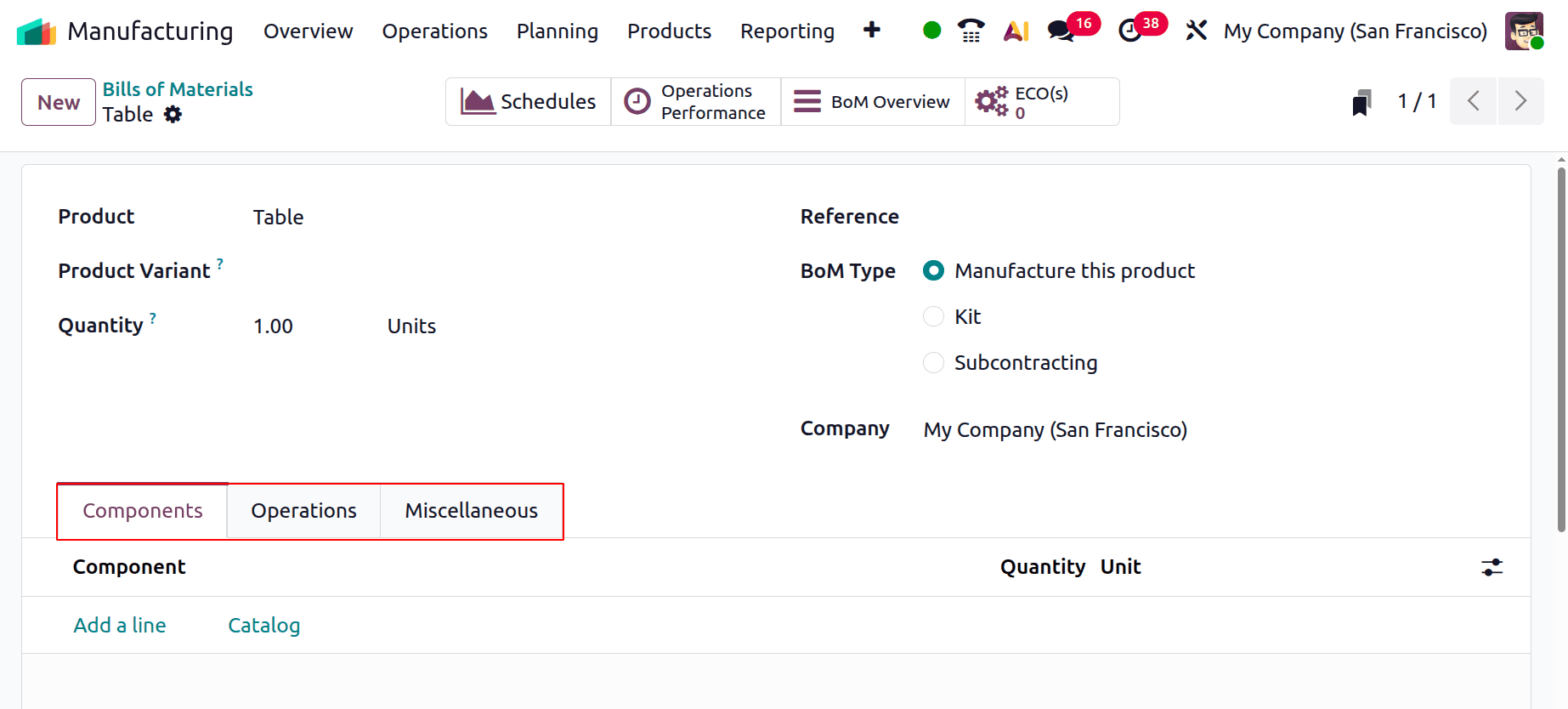1568x709 pixels.
Task: Open the component Catalog link
Action: [264, 626]
